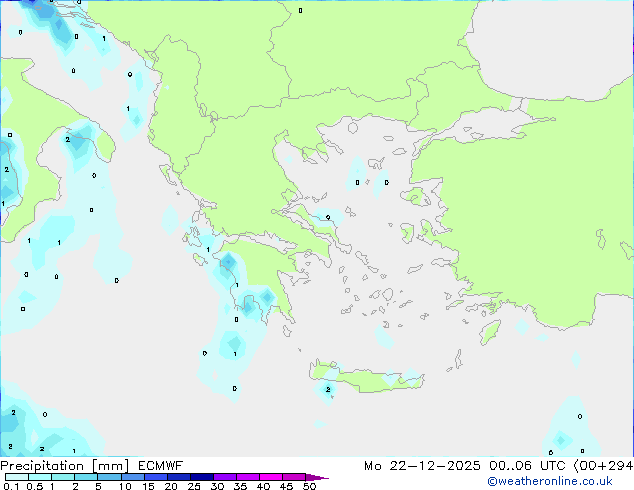Viewport: 634px width, 490px height.
Task: Click the '(00+294' forecast offset text
Action: pos(603,466)
